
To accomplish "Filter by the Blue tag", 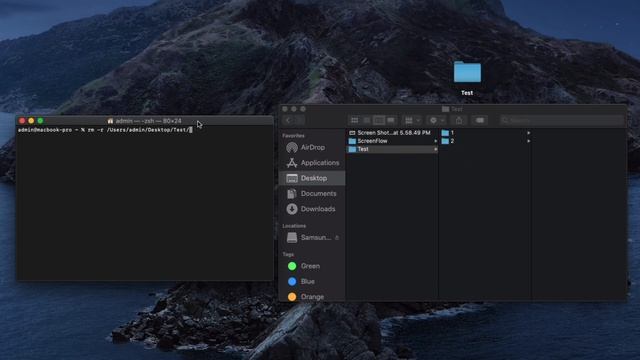I will point(312,282).
